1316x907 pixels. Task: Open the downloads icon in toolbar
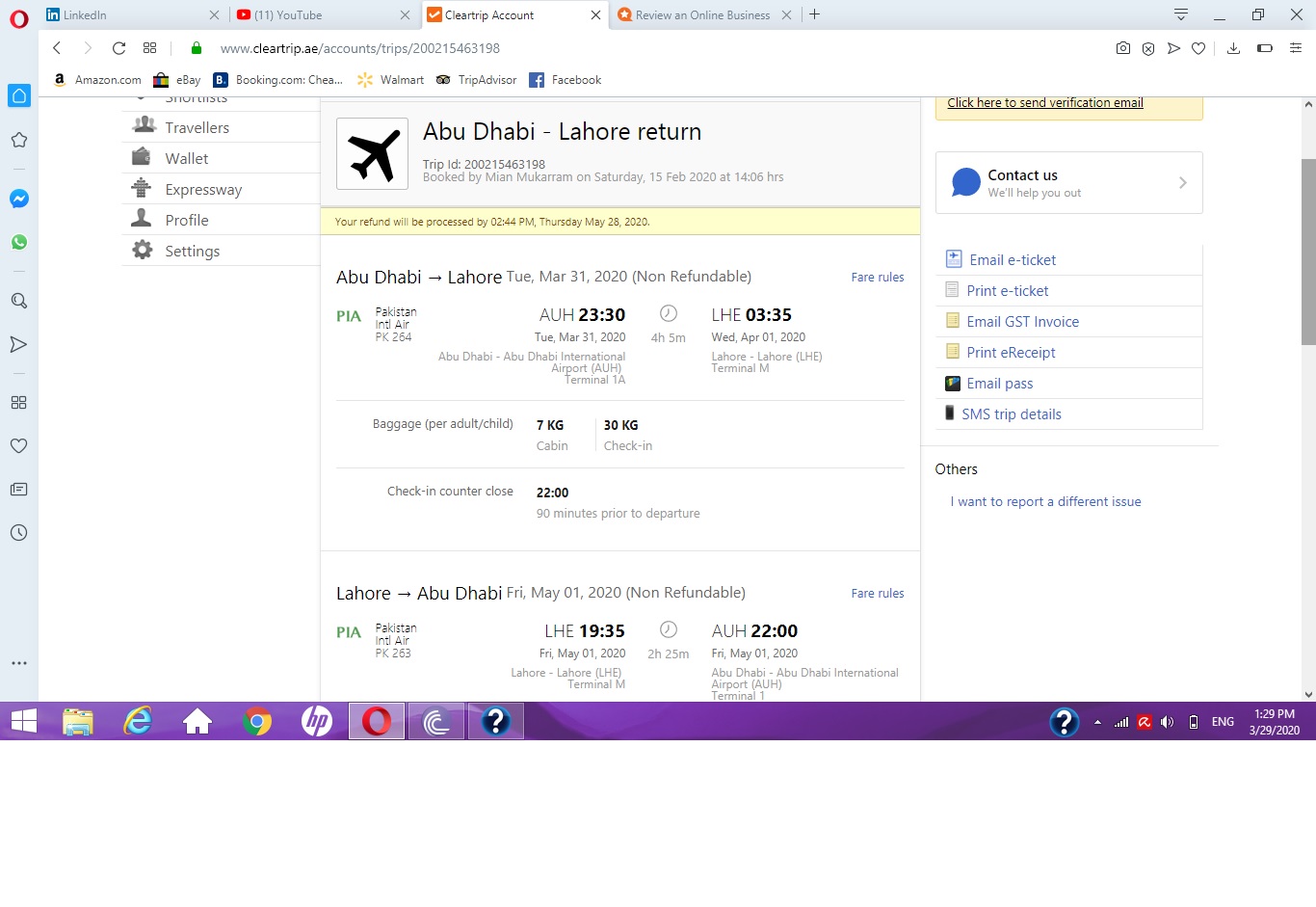point(1233,48)
